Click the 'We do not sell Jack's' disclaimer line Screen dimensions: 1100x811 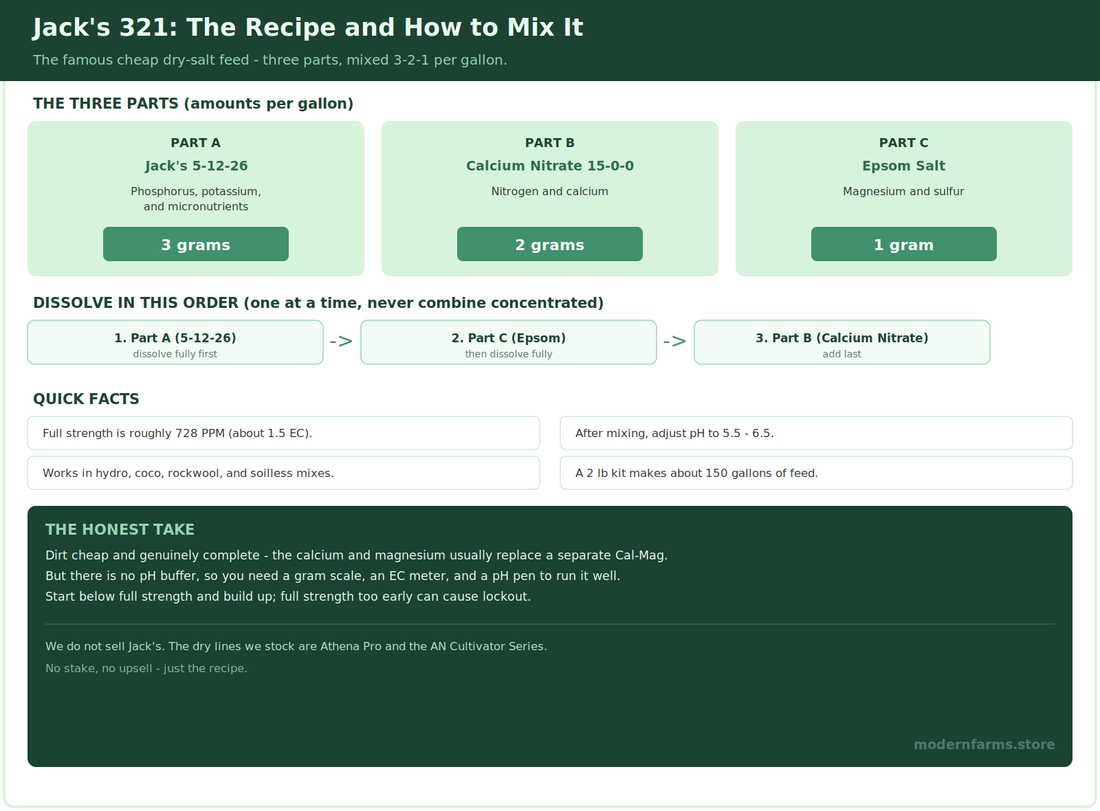(x=296, y=646)
